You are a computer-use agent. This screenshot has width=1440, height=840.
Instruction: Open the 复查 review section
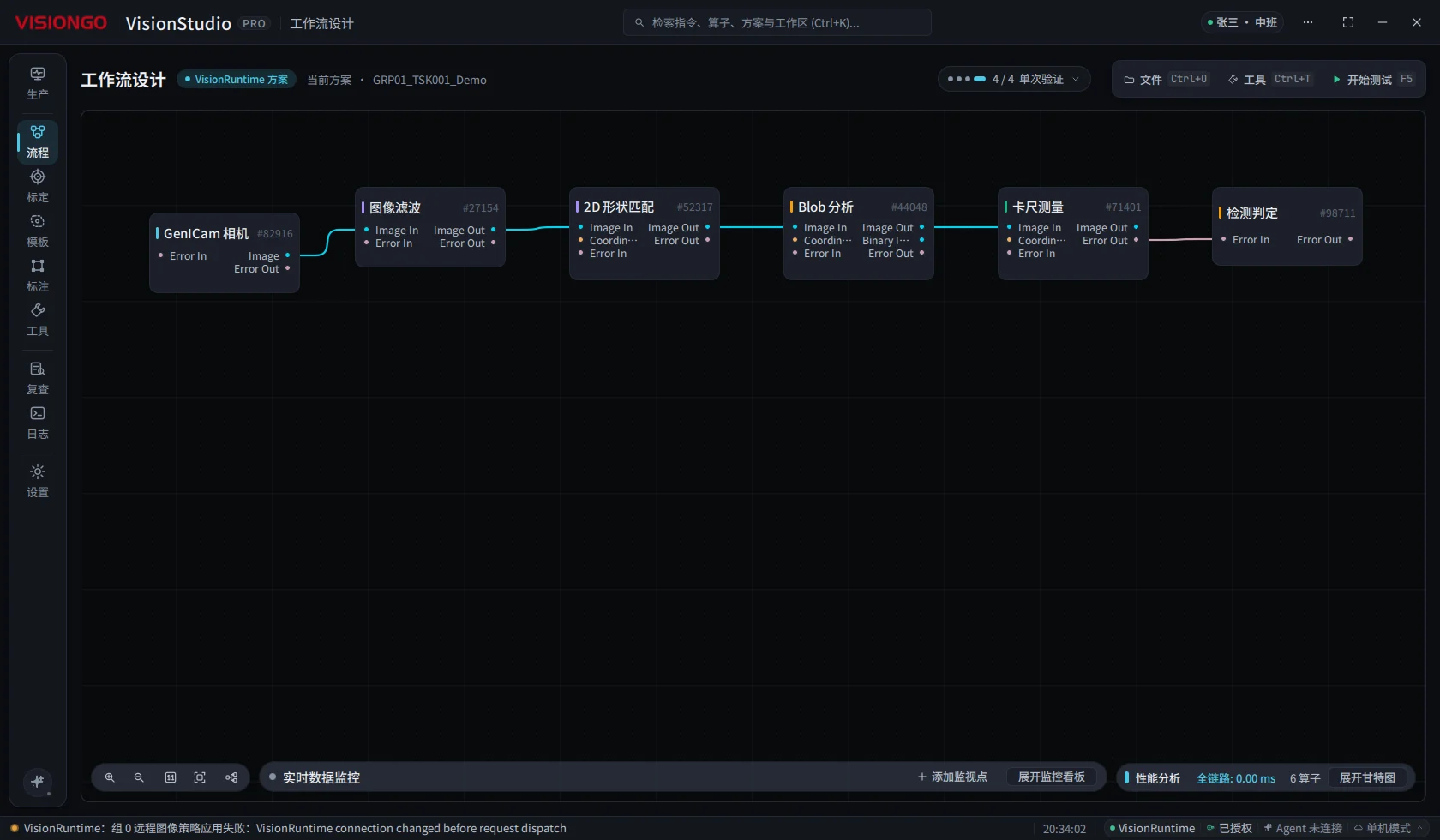pyautogui.click(x=38, y=378)
